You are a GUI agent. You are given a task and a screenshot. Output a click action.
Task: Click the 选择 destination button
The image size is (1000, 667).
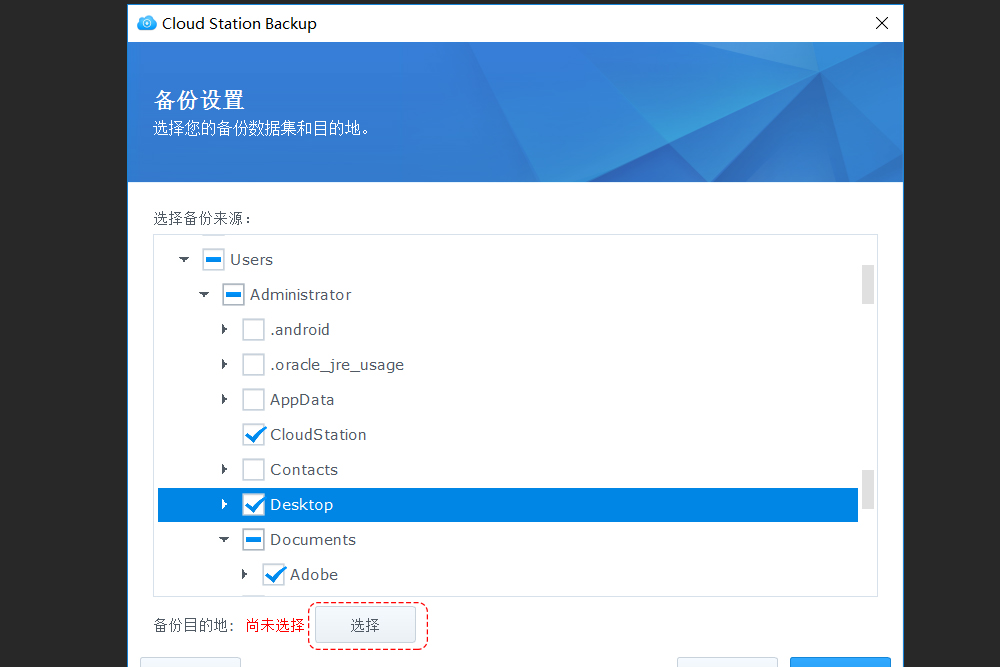click(x=366, y=624)
